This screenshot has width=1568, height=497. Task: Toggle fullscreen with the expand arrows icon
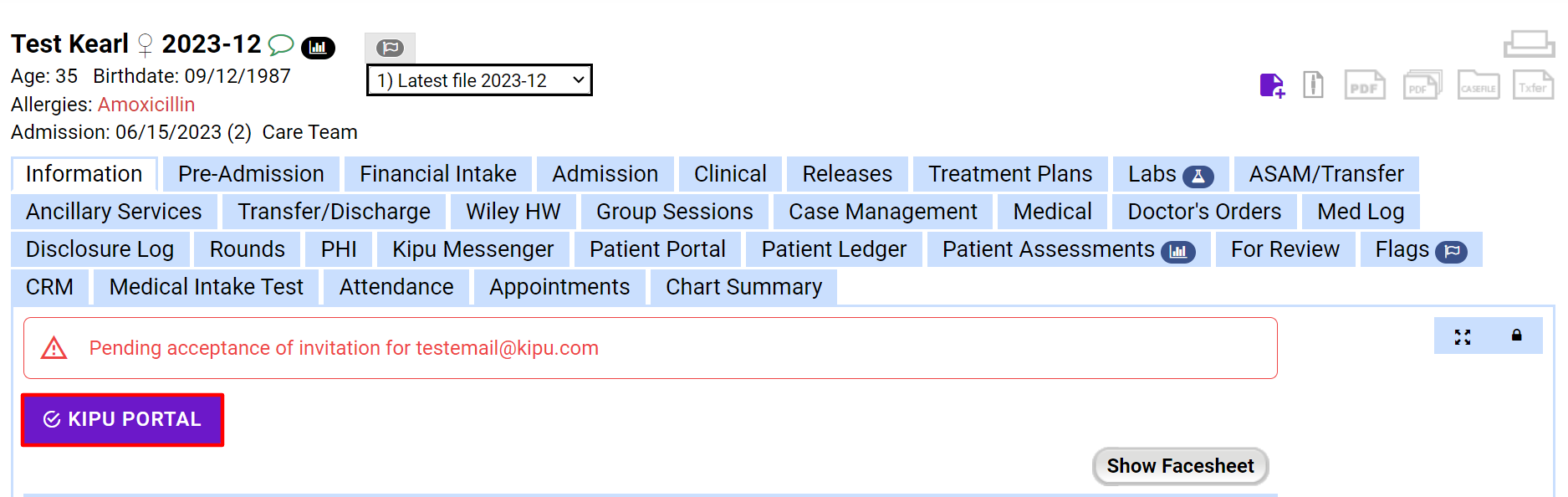pyautogui.click(x=1462, y=336)
